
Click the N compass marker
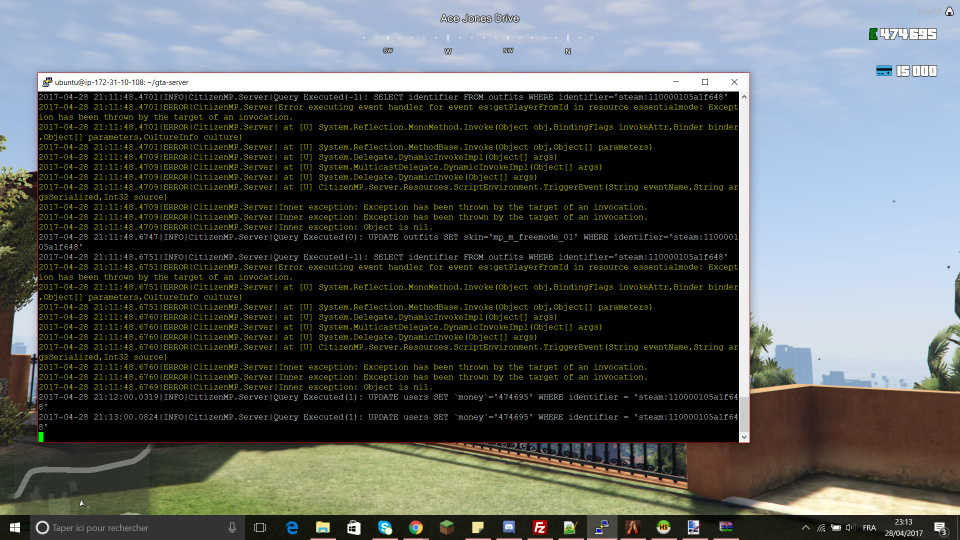[x=568, y=51]
